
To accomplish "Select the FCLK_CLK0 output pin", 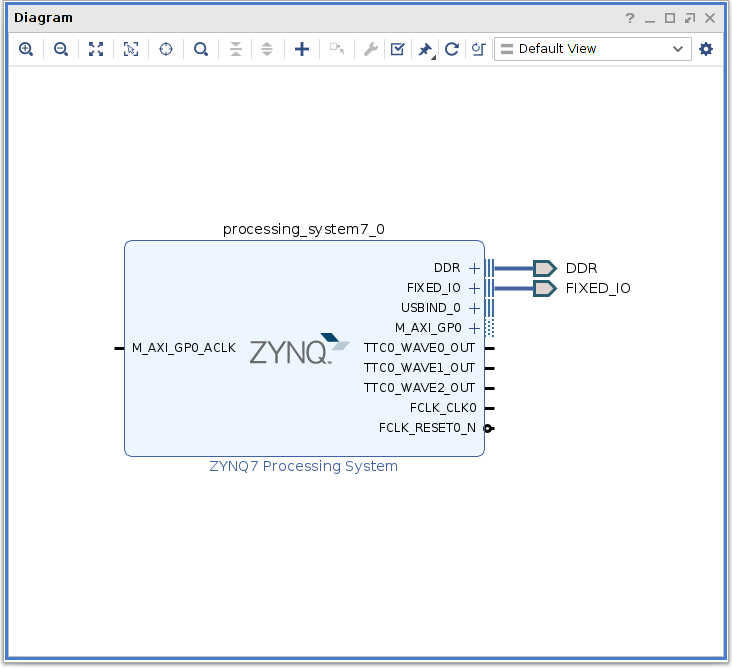I will (489, 408).
